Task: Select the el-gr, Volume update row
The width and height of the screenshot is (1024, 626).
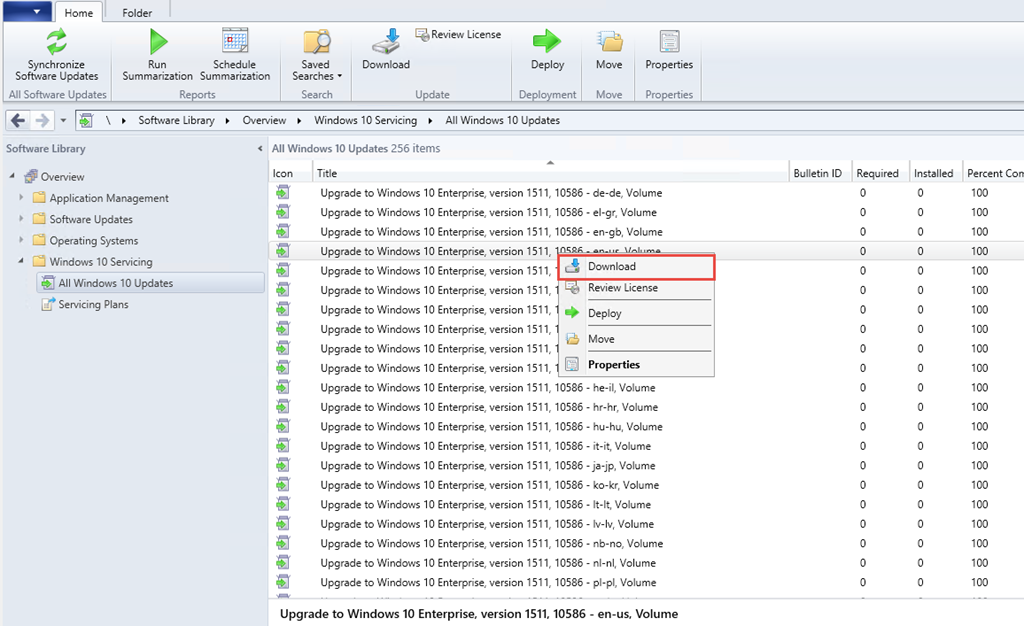Action: [x=646, y=212]
